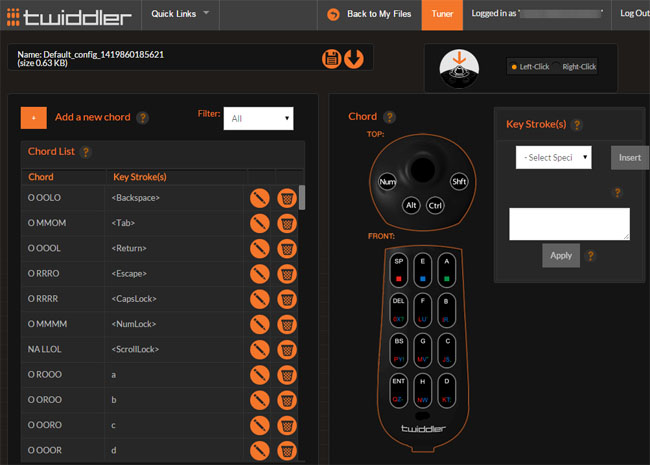Delete the CapsLock chord row
The image size is (650, 465).
pyautogui.click(x=287, y=299)
